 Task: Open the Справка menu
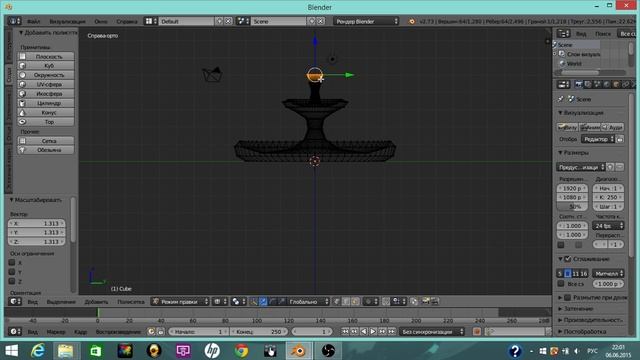point(127,21)
